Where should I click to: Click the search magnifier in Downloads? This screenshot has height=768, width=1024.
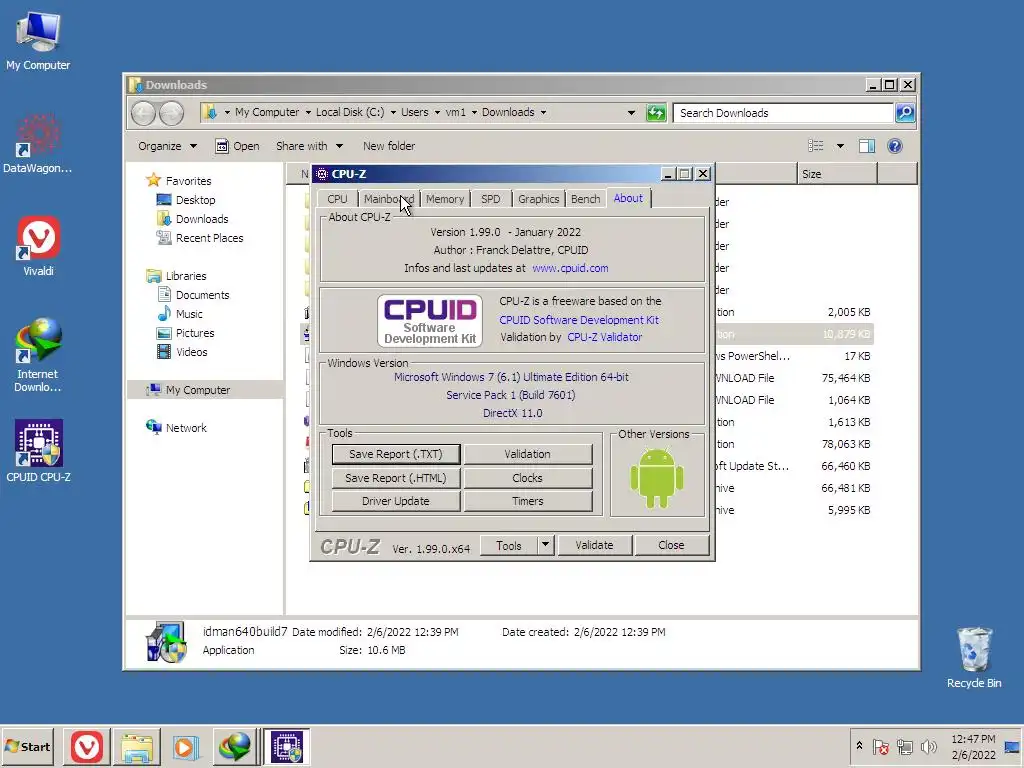(x=904, y=113)
